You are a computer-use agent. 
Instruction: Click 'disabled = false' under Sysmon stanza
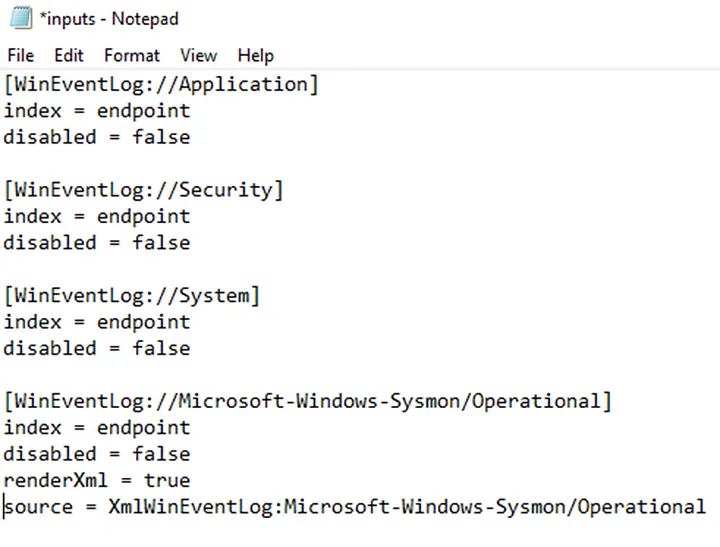point(97,454)
